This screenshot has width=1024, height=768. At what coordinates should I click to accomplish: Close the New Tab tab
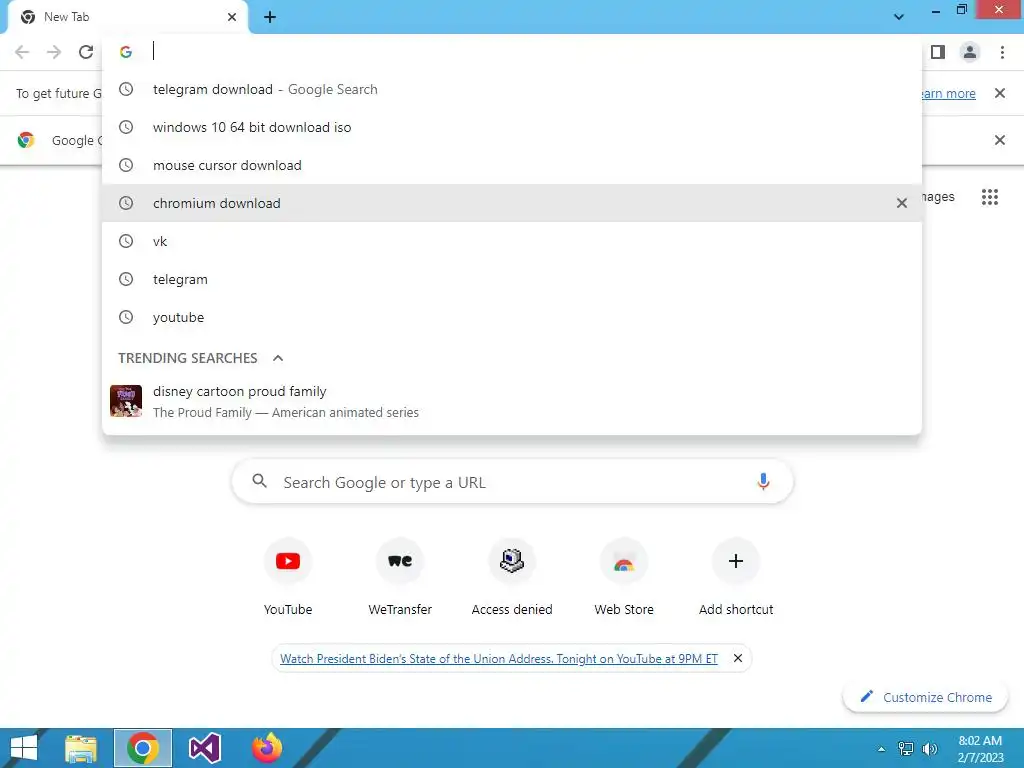(x=232, y=17)
